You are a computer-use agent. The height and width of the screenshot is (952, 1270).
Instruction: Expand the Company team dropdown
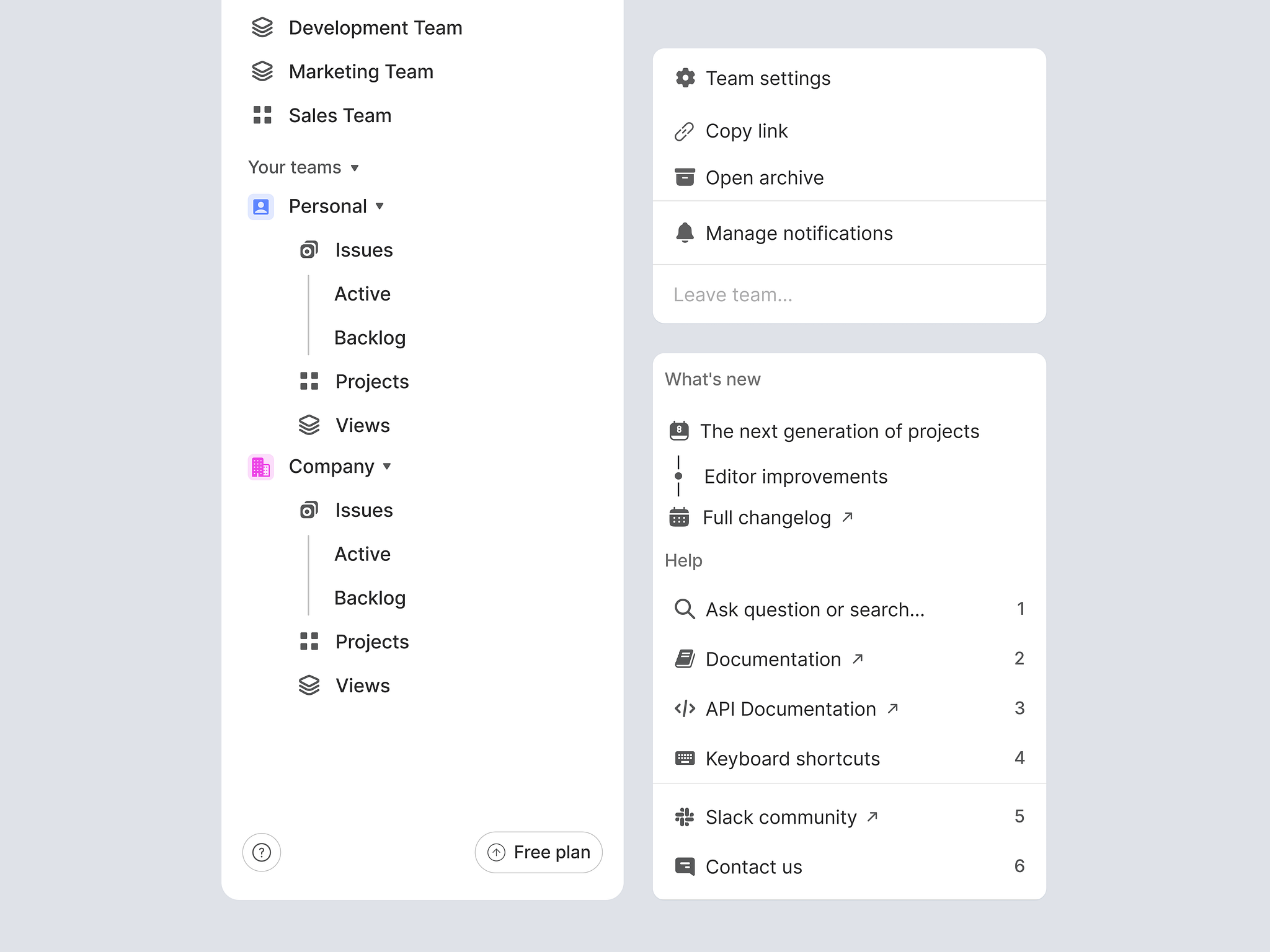pyautogui.click(x=387, y=467)
